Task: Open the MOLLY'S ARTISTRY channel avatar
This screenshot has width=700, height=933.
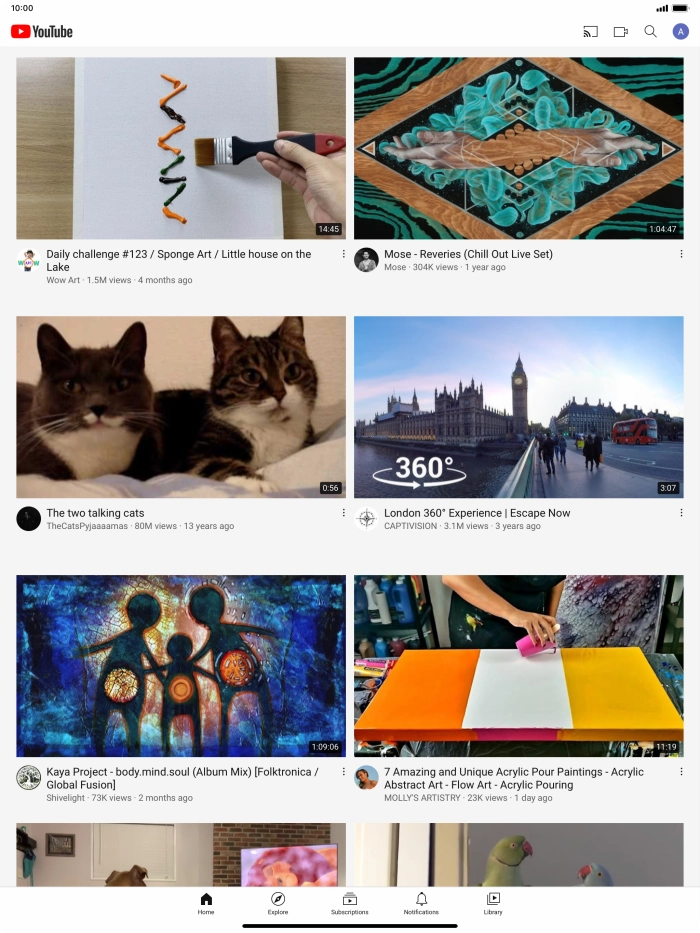Action: [366, 778]
